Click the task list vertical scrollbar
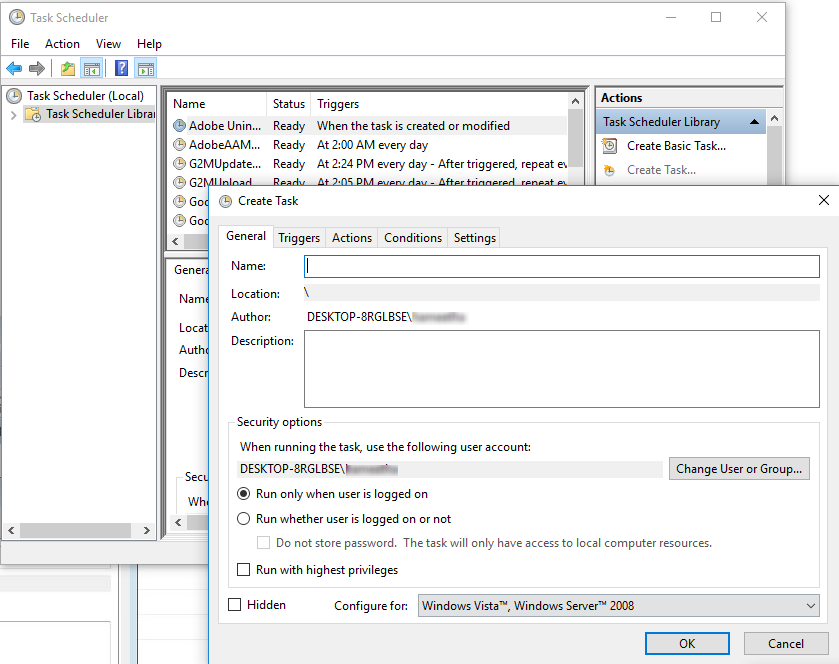 click(x=575, y=150)
